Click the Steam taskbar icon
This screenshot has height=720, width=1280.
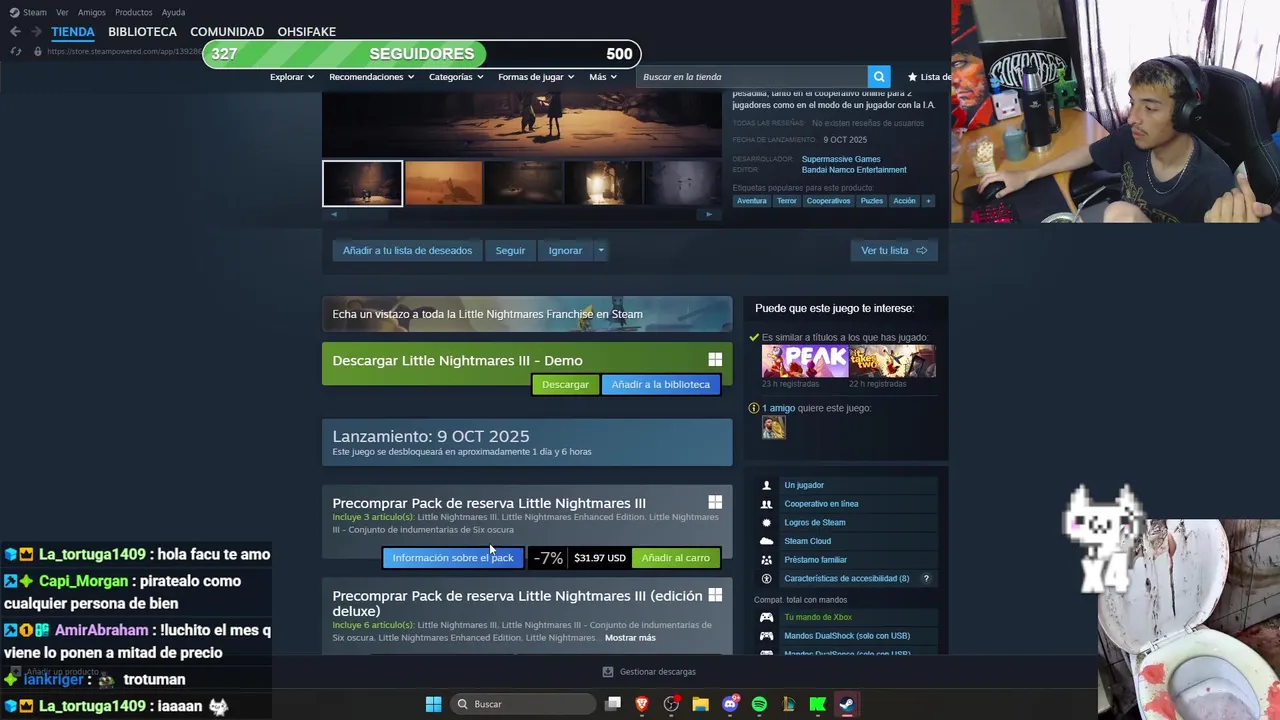[x=847, y=704]
